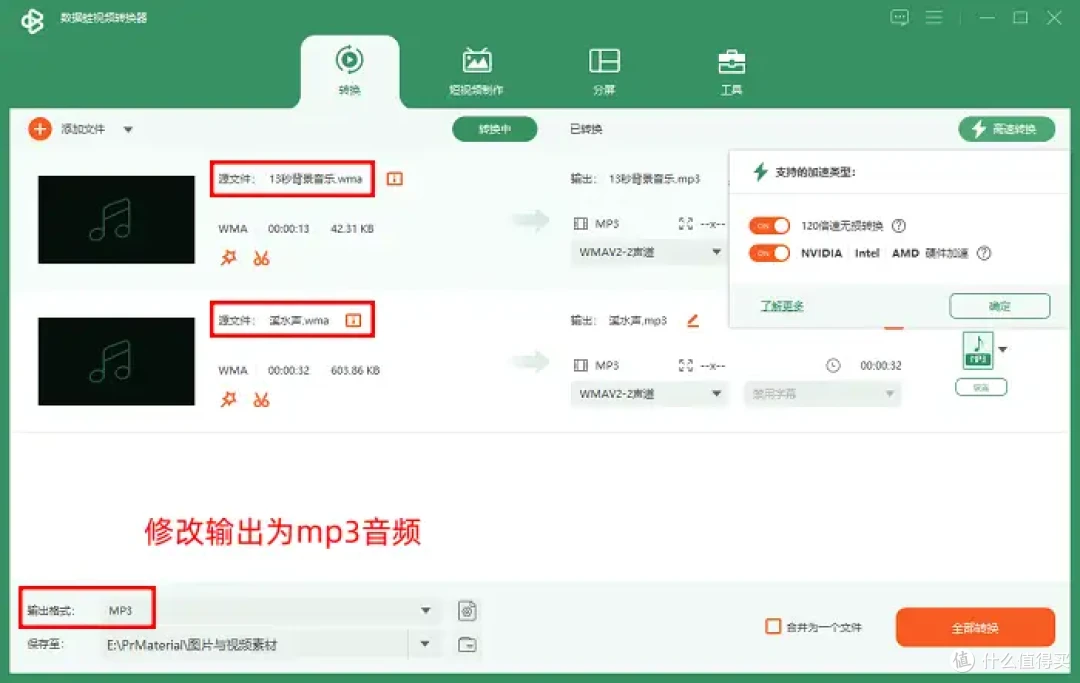Open the 保存至 path dropdown
Screen dimensions: 1080x683
(425, 644)
